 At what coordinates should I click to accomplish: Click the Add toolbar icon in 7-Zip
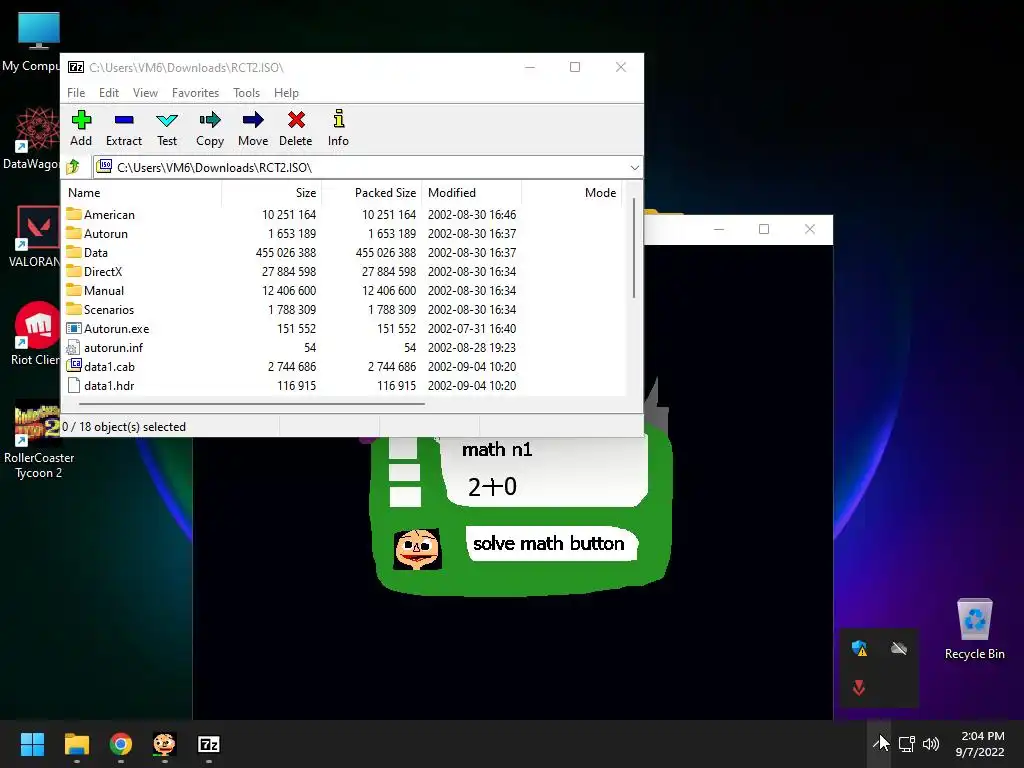pyautogui.click(x=81, y=128)
